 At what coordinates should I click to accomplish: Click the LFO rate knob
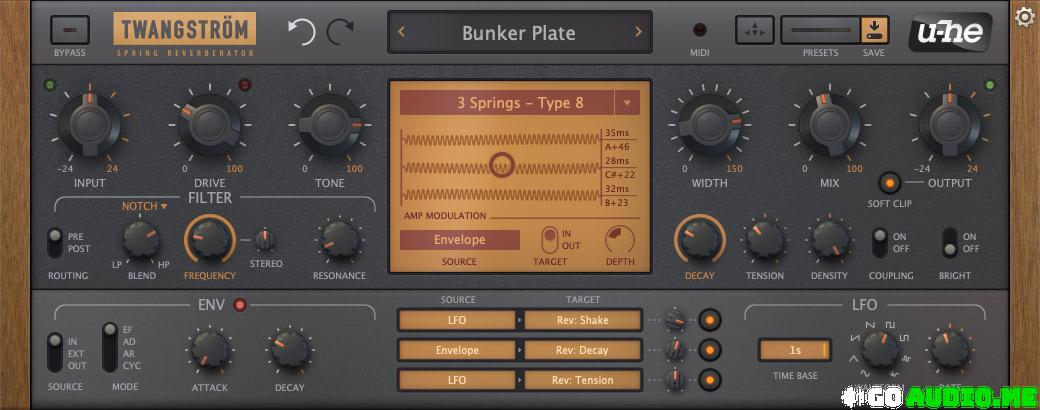pyautogui.click(x=950, y=350)
